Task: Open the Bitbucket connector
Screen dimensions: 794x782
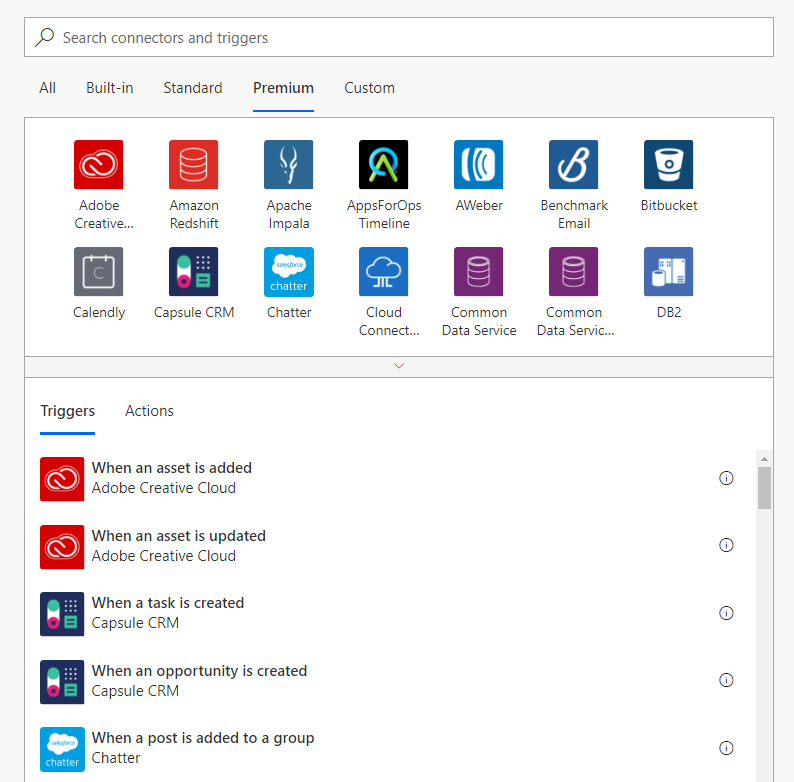Action: point(668,165)
